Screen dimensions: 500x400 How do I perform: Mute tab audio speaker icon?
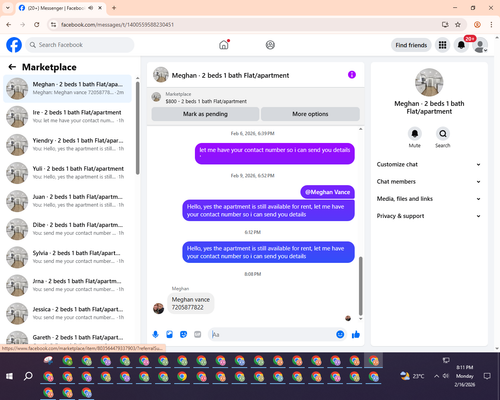pos(91,8)
